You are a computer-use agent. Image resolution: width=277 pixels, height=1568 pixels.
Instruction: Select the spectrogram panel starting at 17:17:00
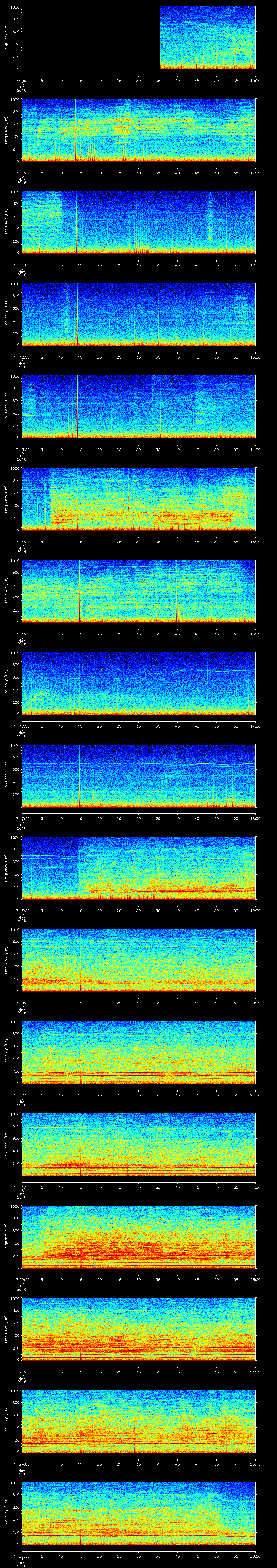pyautogui.click(x=139, y=775)
